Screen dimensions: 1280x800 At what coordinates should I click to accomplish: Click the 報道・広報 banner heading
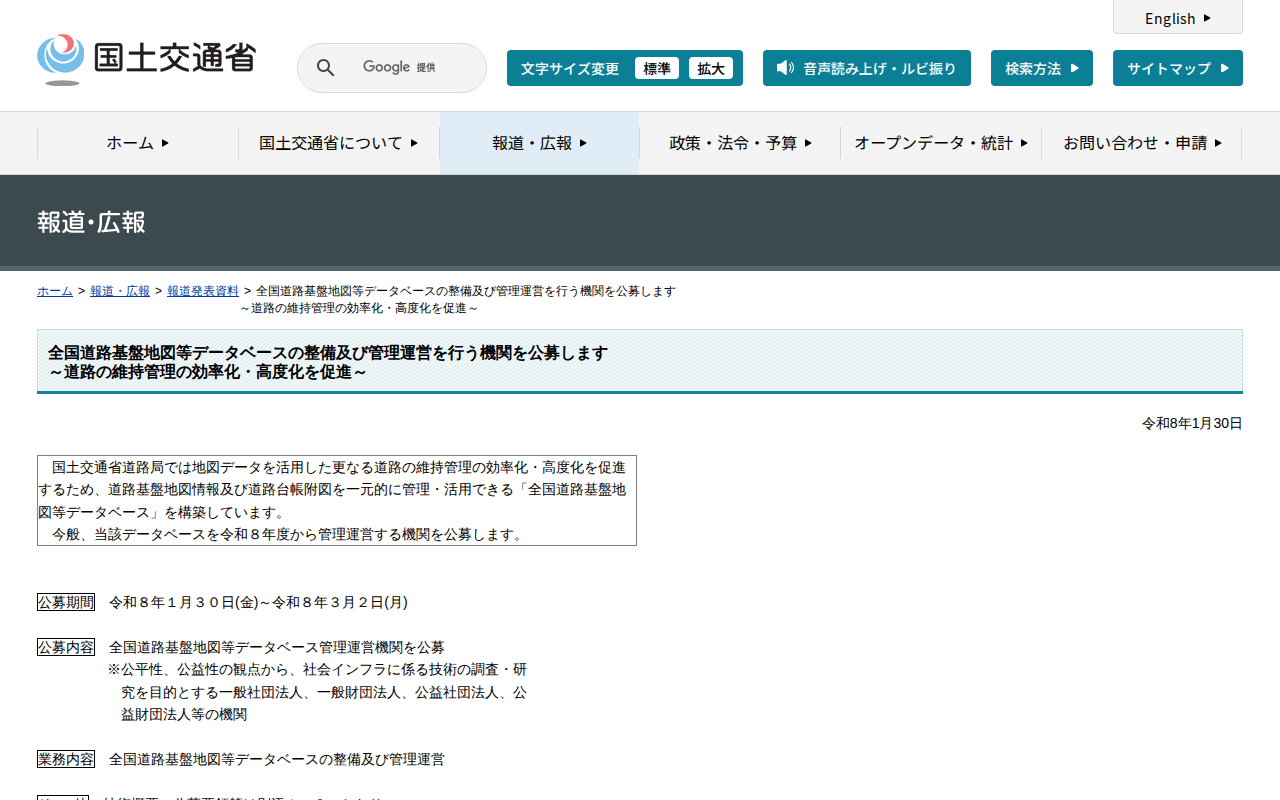91,222
